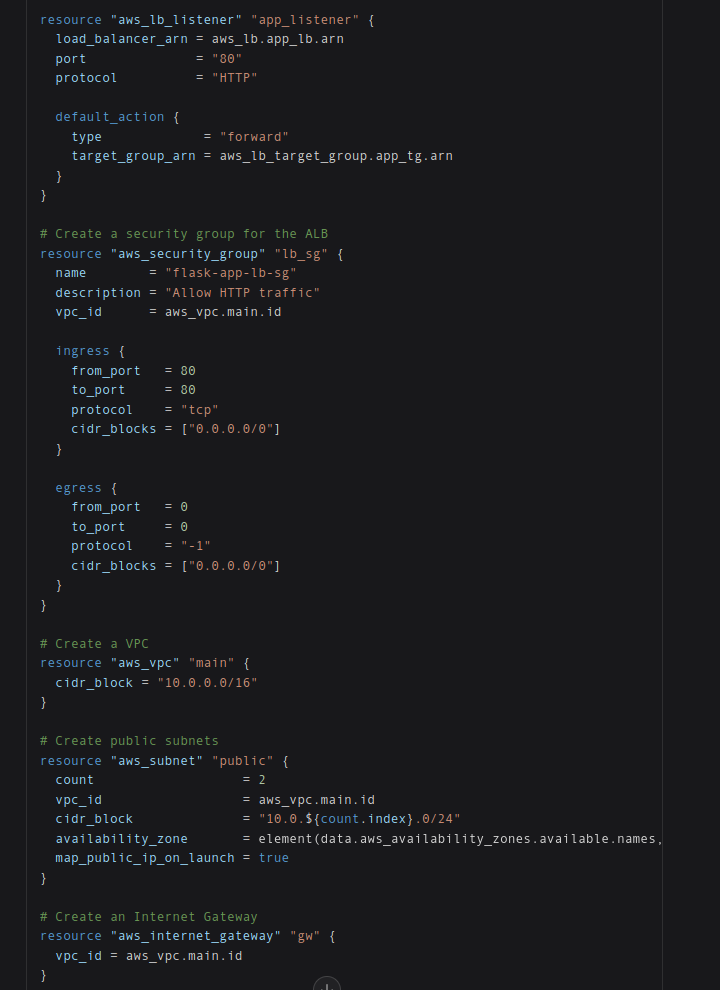Click the ALB security group comment line

pos(184,234)
